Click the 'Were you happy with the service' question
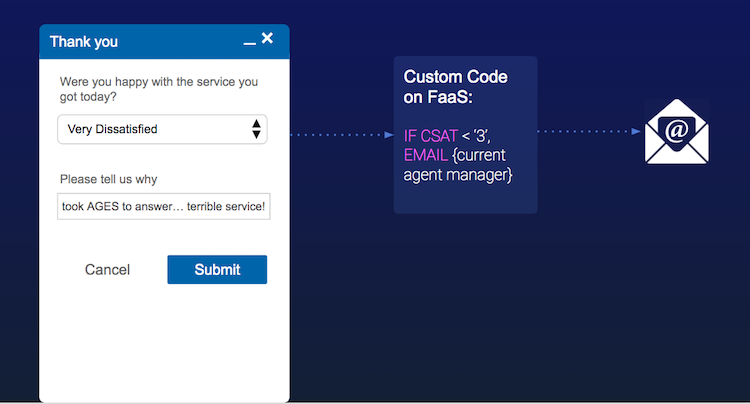Screen dimensions: 750x404 point(159,89)
